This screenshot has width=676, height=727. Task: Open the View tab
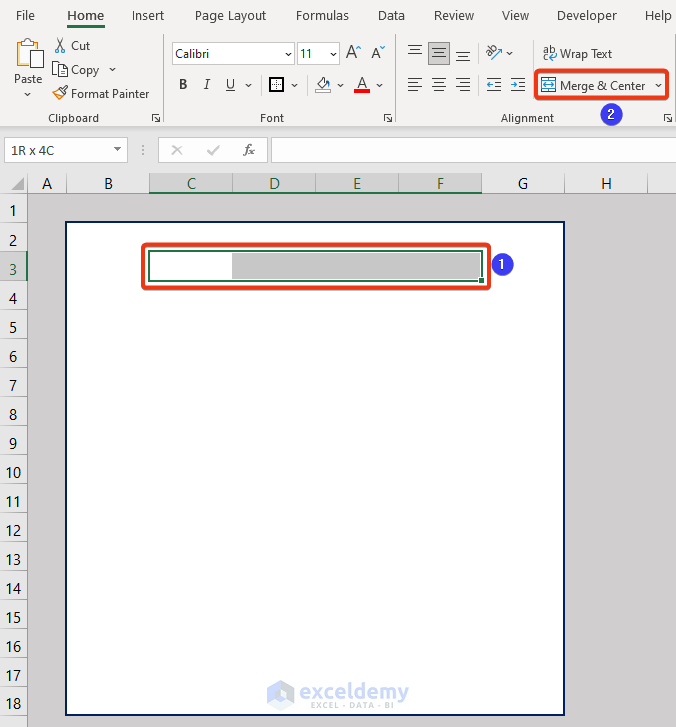point(515,16)
